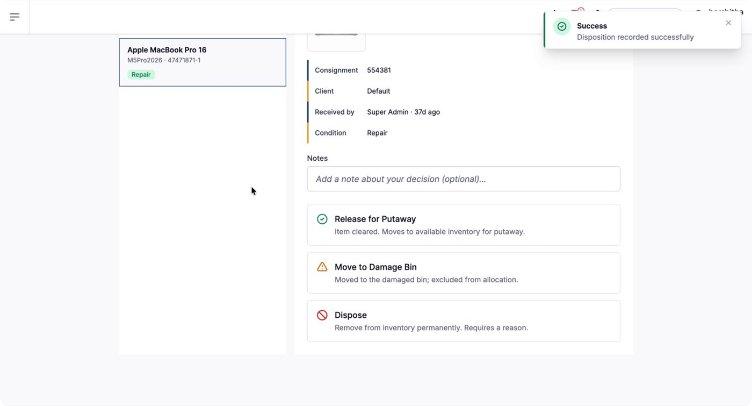Click the Disposition recorded successfully message
The height and width of the screenshot is (406, 752).
pyautogui.click(x=635, y=37)
